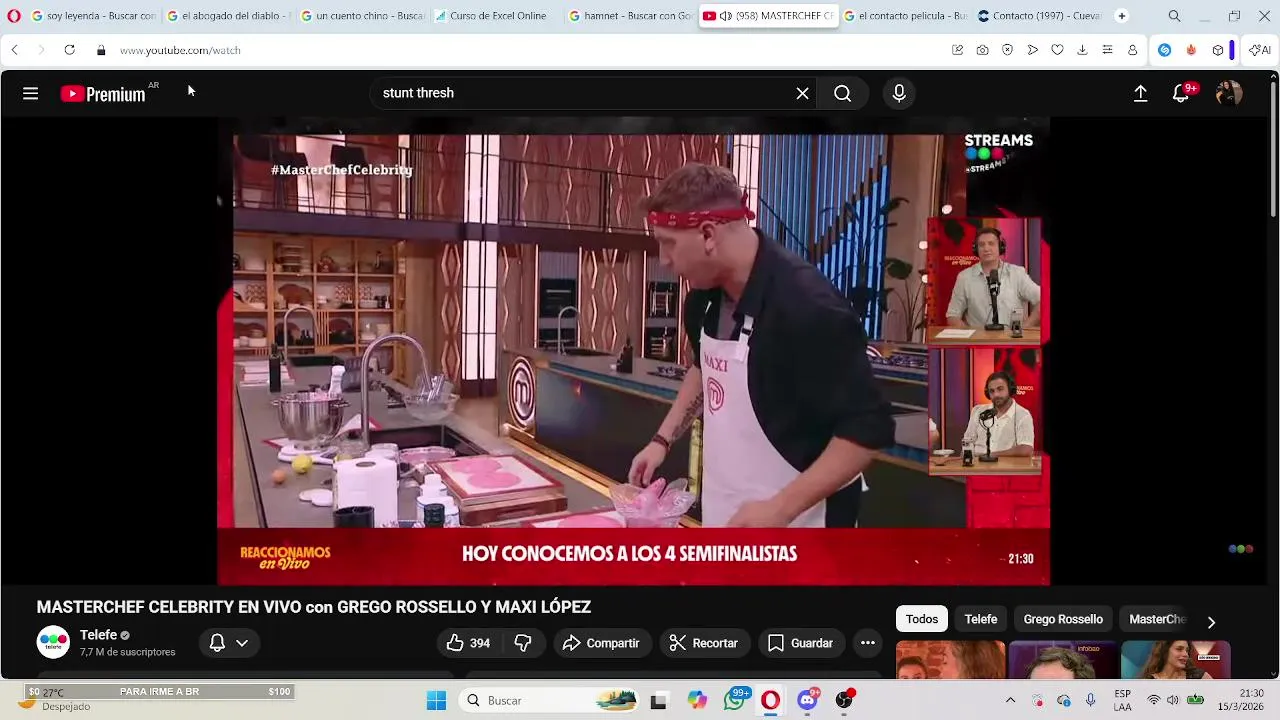This screenshot has width=1280, height=720.
Task: Open the upload/create video icon
Action: [1140, 93]
